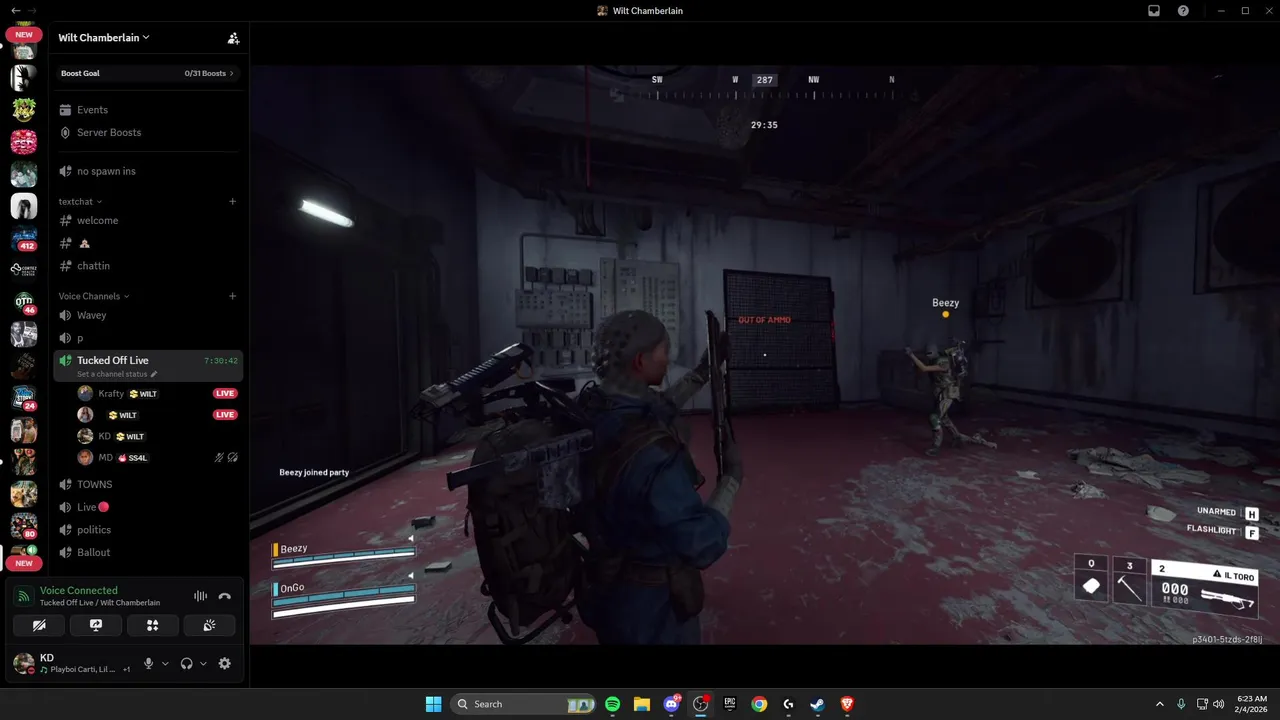This screenshot has width=1280, height=720.
Task: Mute microphone in user panel
Action: tap(148, 663)
